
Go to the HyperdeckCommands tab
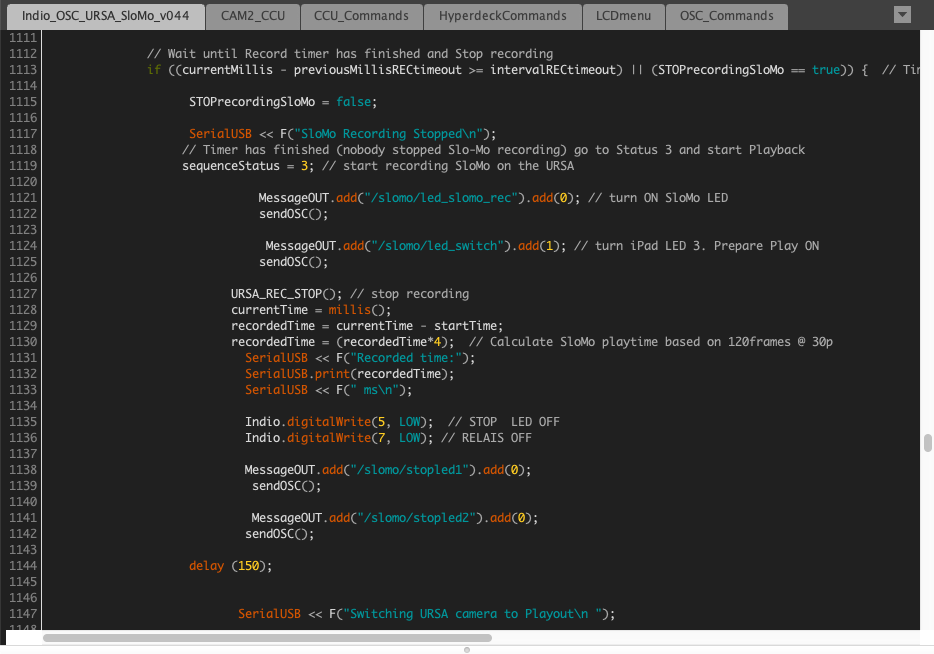[502, 16]
